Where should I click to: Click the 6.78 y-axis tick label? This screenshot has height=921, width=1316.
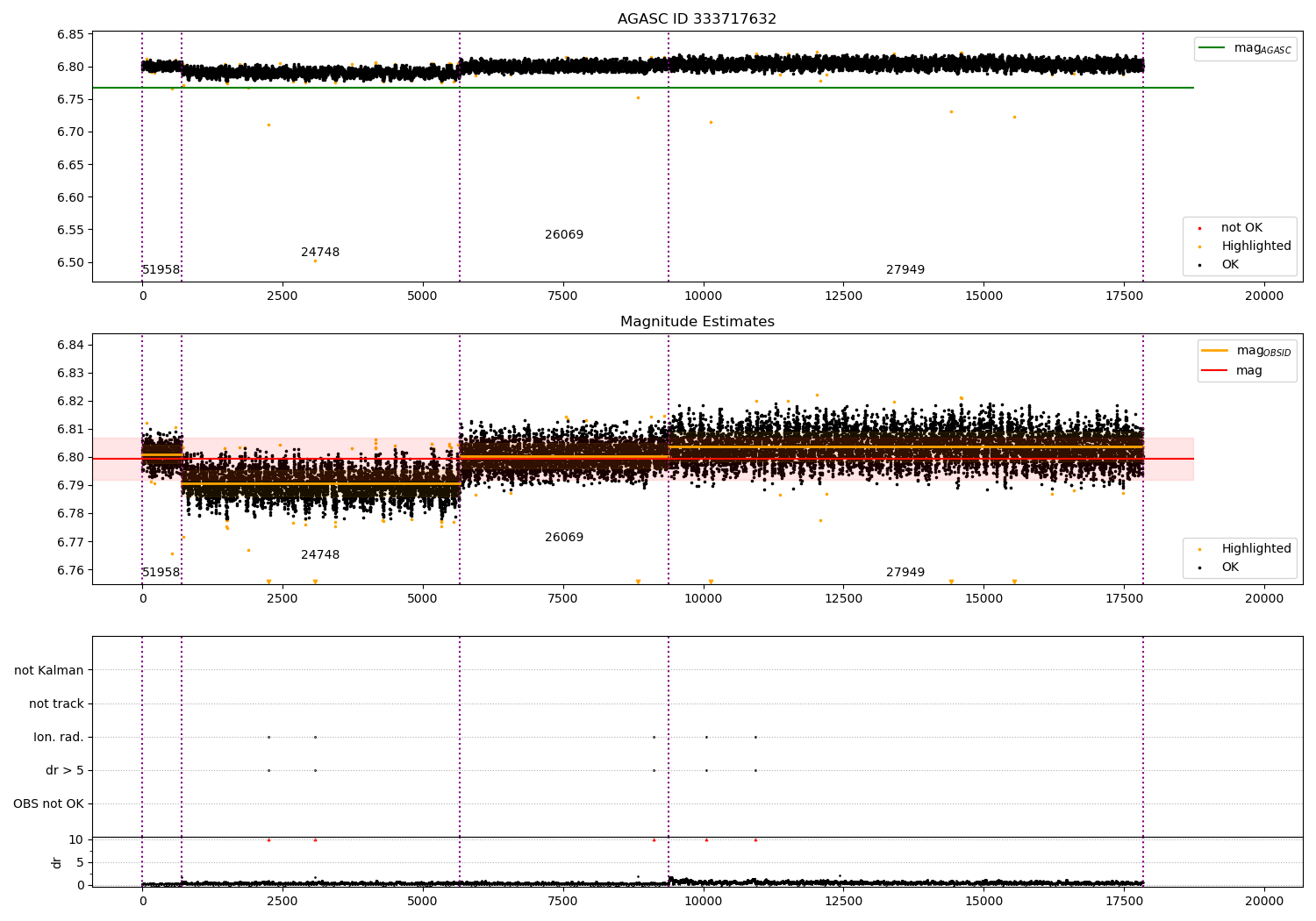(x=71, y=514)
